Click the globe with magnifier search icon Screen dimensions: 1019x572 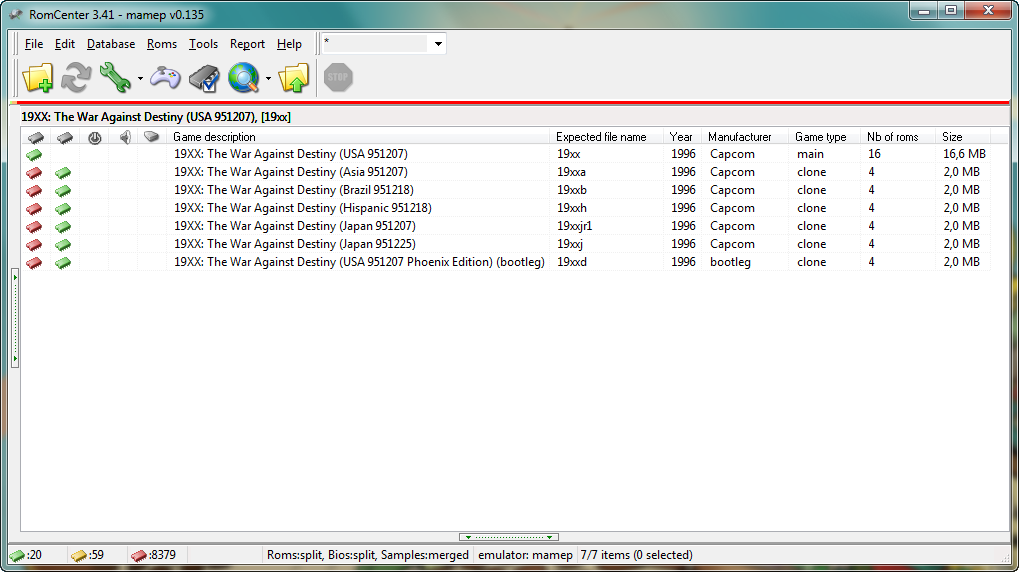tap(243, 78)
